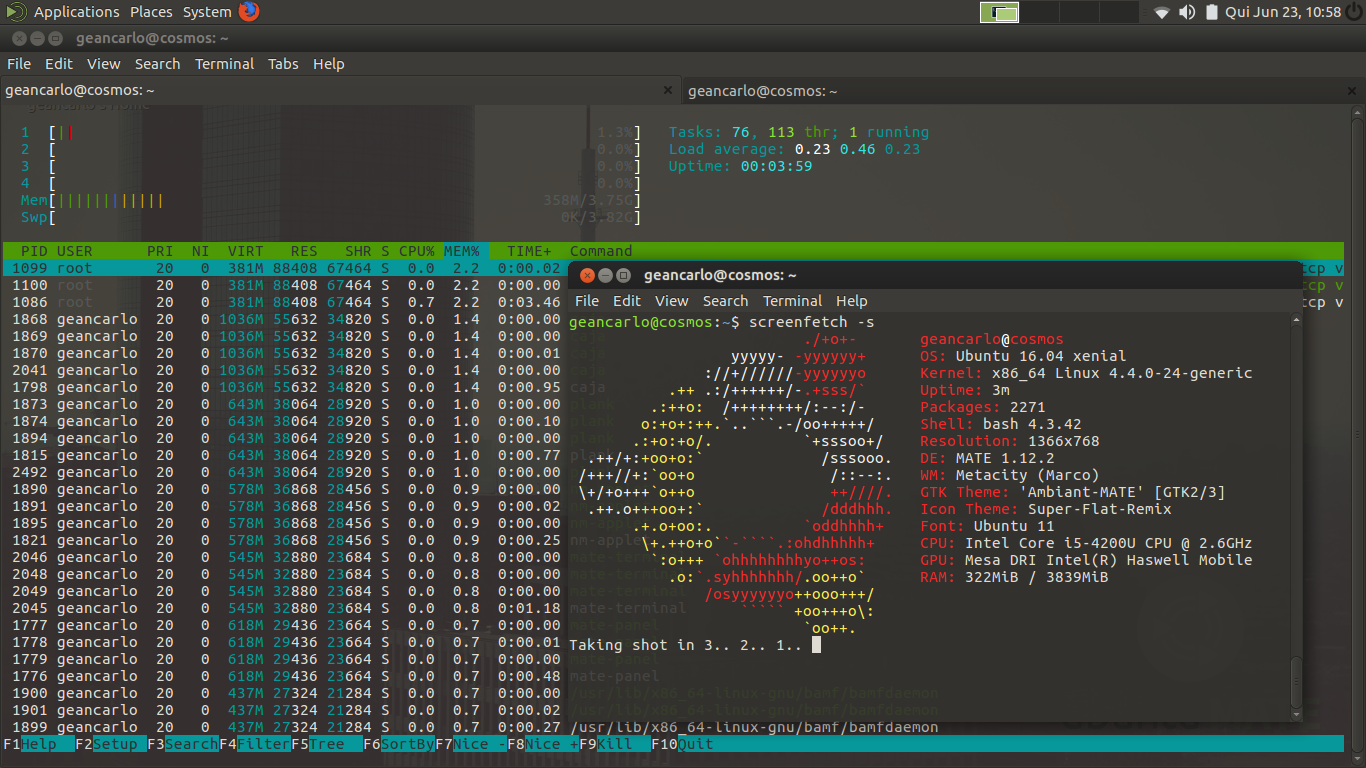Open the System menu

207,12
